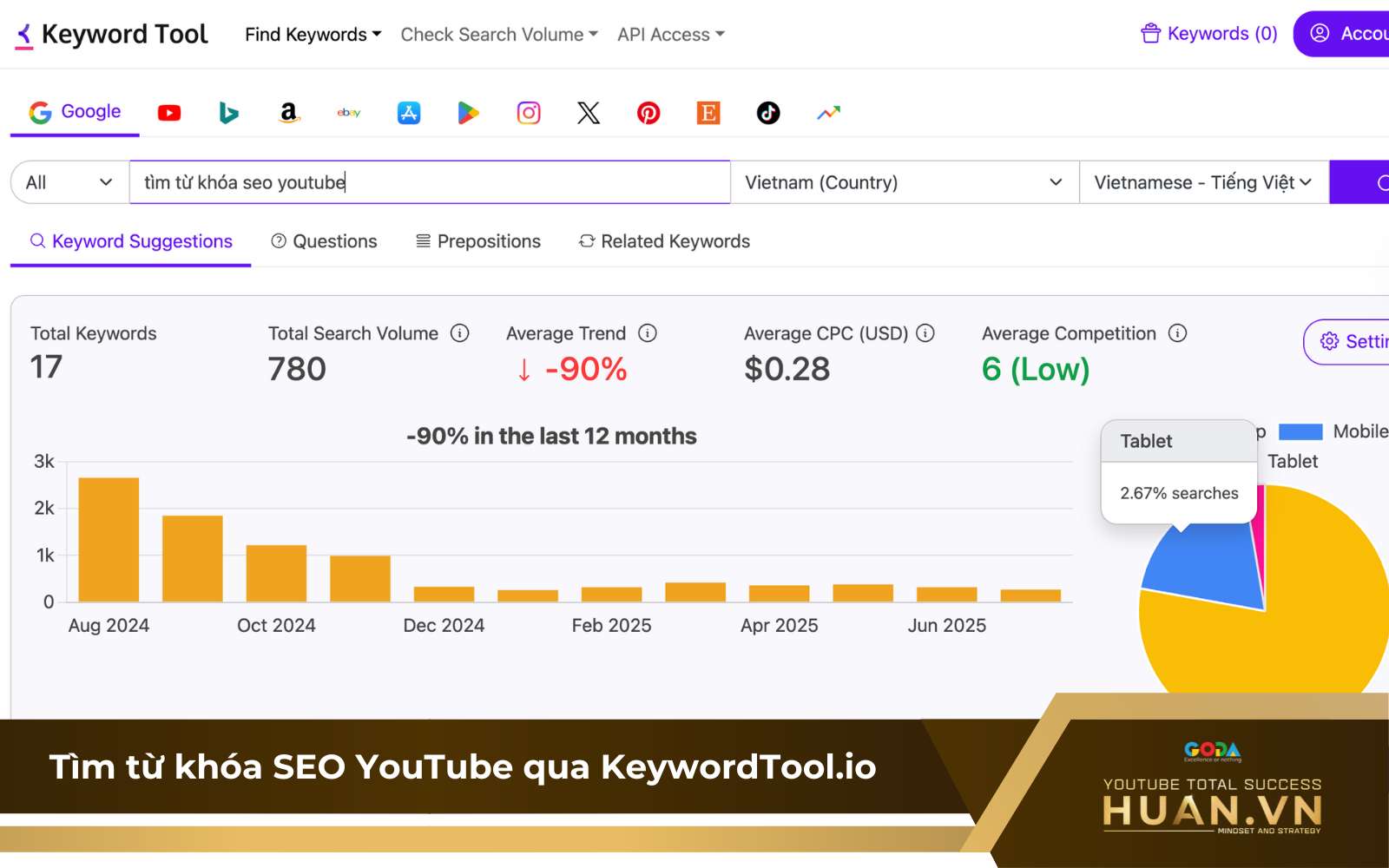This screenshot has width=1389, height=868.
Task: Click the Aug 2024 bar in chart
Action: point(109,539)
